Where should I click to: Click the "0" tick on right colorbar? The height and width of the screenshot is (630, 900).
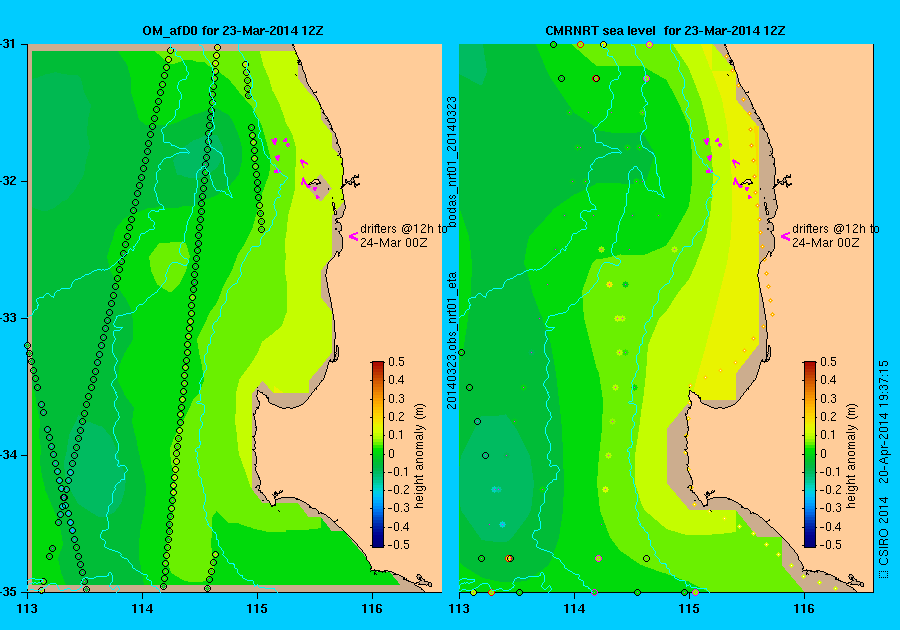(x=824, y=454)
